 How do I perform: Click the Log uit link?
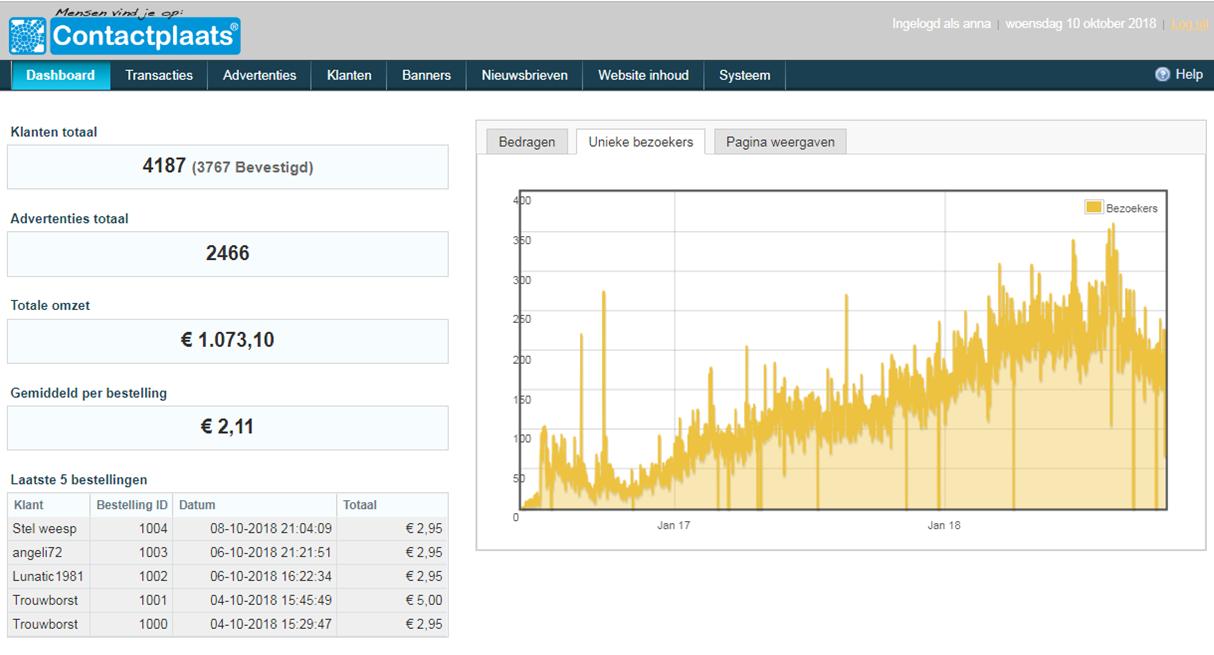click(x=1189, y=24)
